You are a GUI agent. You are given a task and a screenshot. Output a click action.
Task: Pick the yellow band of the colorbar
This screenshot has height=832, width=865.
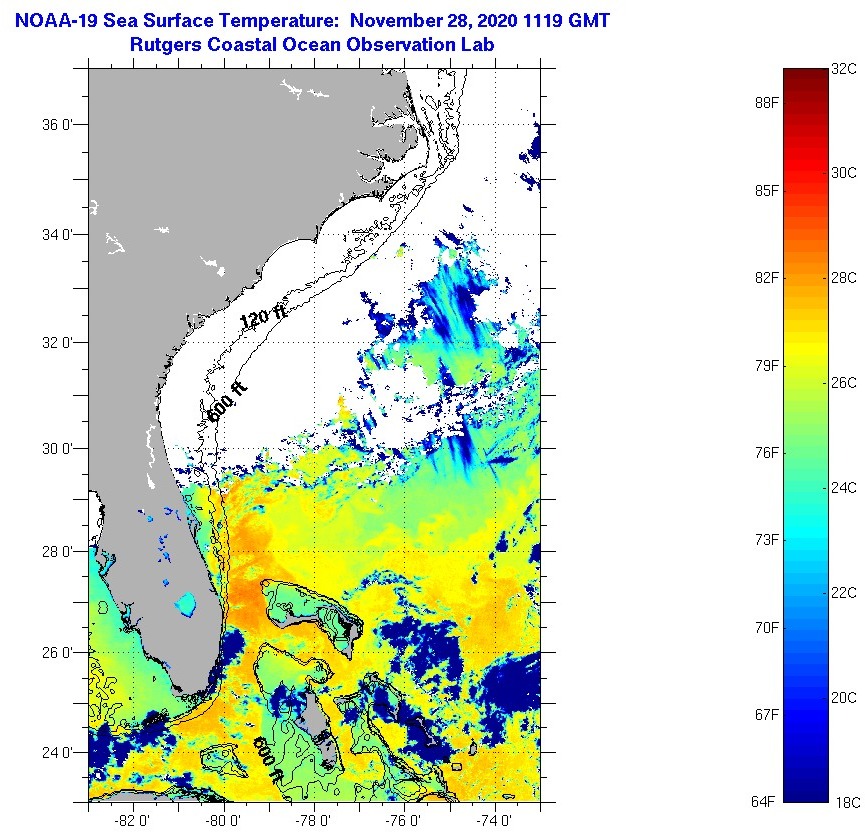pyautogui.click(x=806, y=348)
